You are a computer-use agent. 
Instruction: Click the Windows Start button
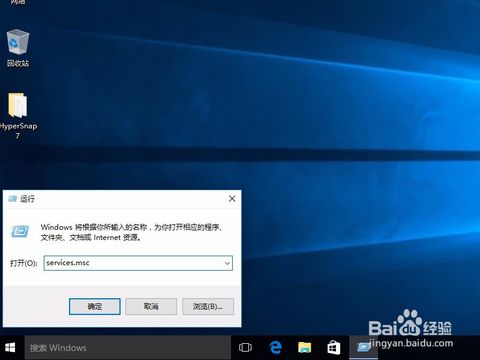10,348
